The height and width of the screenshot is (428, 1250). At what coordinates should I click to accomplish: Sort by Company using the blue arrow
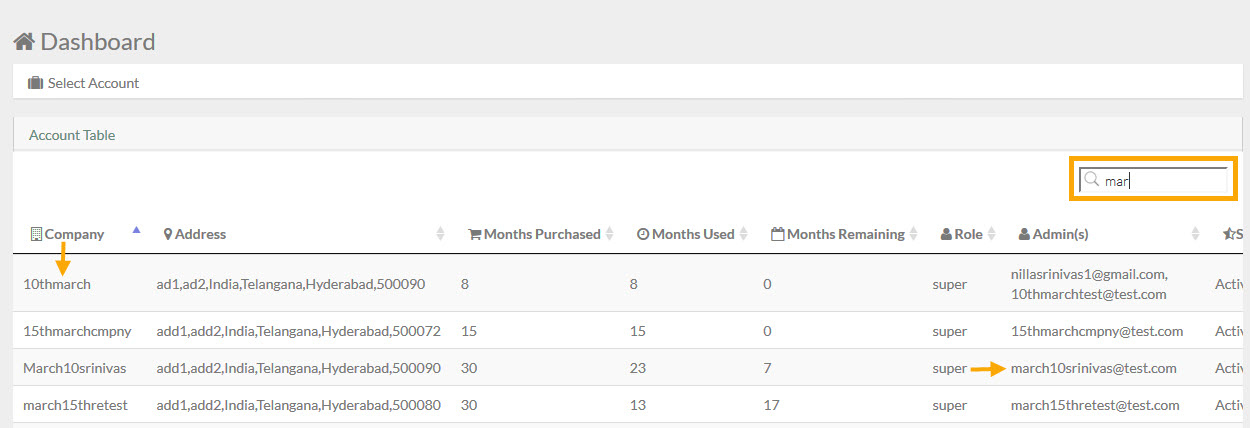click(x=136, y=230)
